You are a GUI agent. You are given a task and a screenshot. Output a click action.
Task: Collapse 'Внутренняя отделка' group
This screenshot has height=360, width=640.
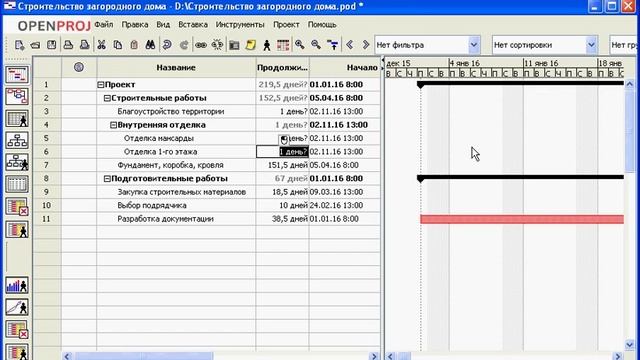pyautogui.click(x=113, y=125)
